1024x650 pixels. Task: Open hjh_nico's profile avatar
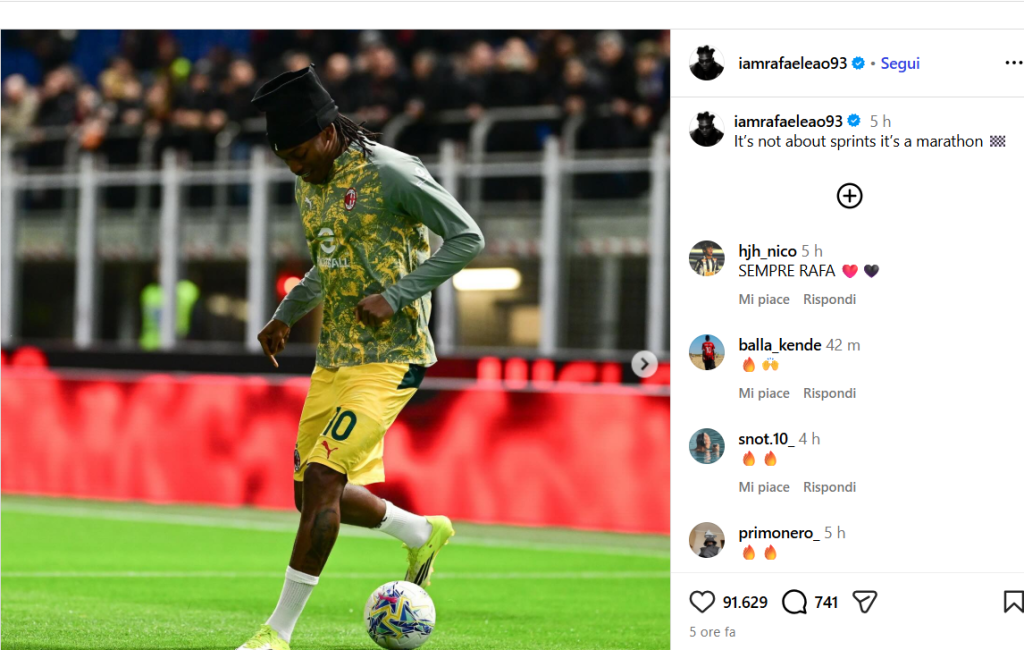[x=707, y=258]
